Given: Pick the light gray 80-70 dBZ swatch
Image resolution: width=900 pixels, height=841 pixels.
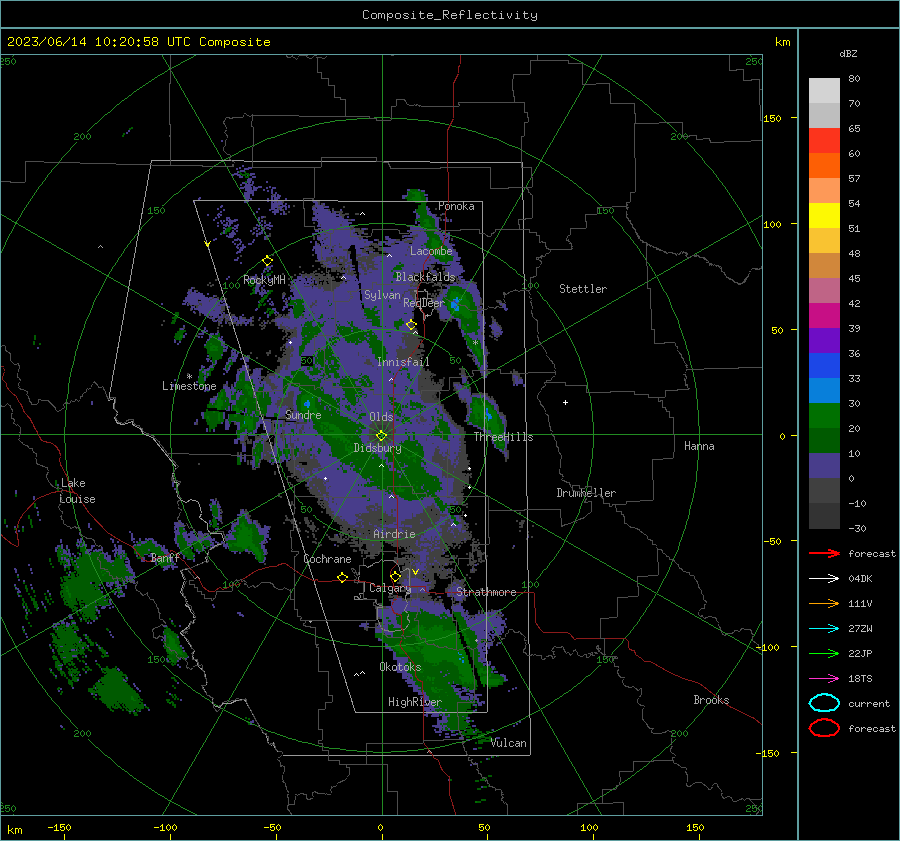Looking at the screenshot, I should tap(824, 91).
